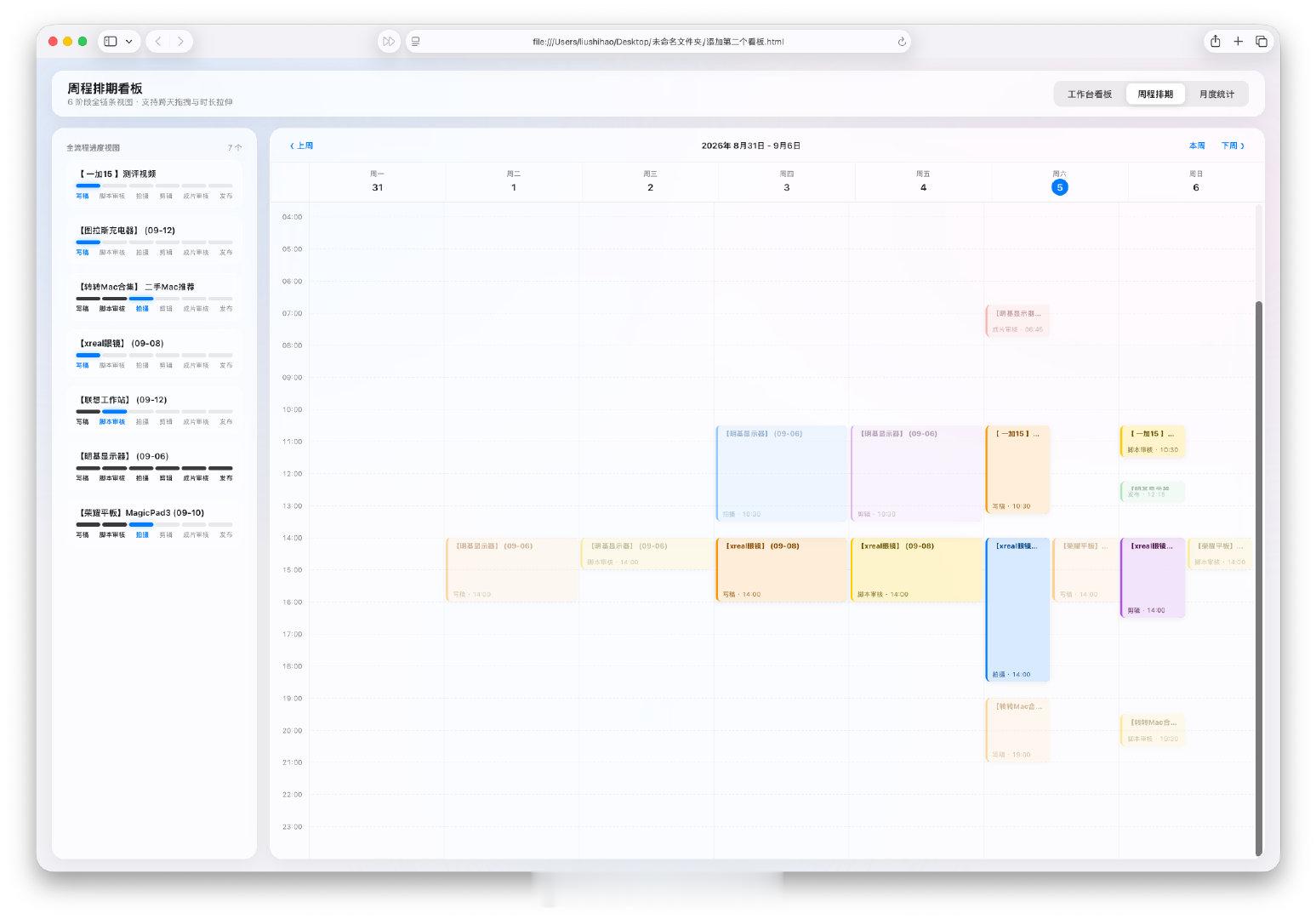
Task: Open the Safari Share icon
Action: 1216,41
